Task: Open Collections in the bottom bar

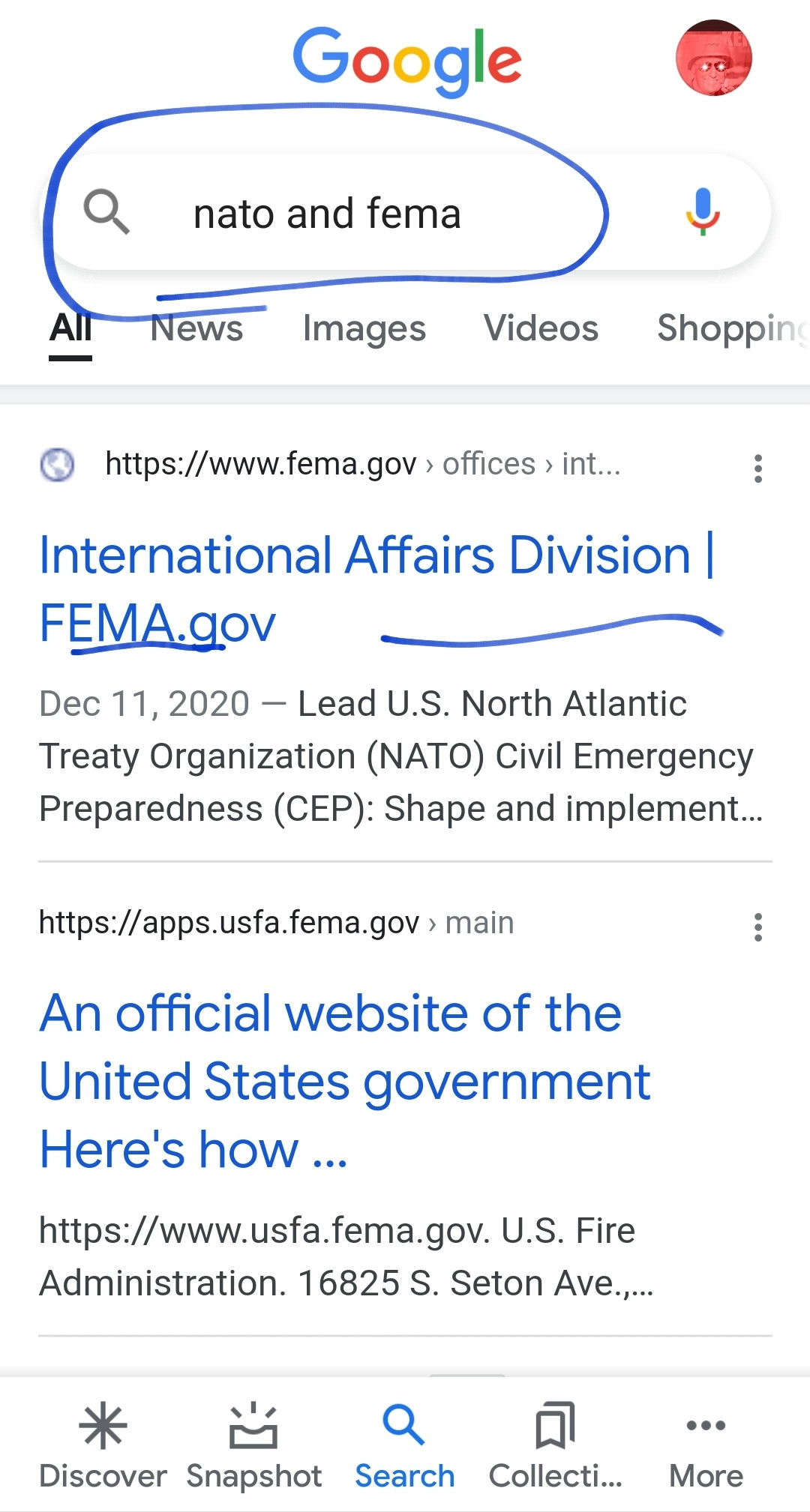Action: tap(555, 1446)
